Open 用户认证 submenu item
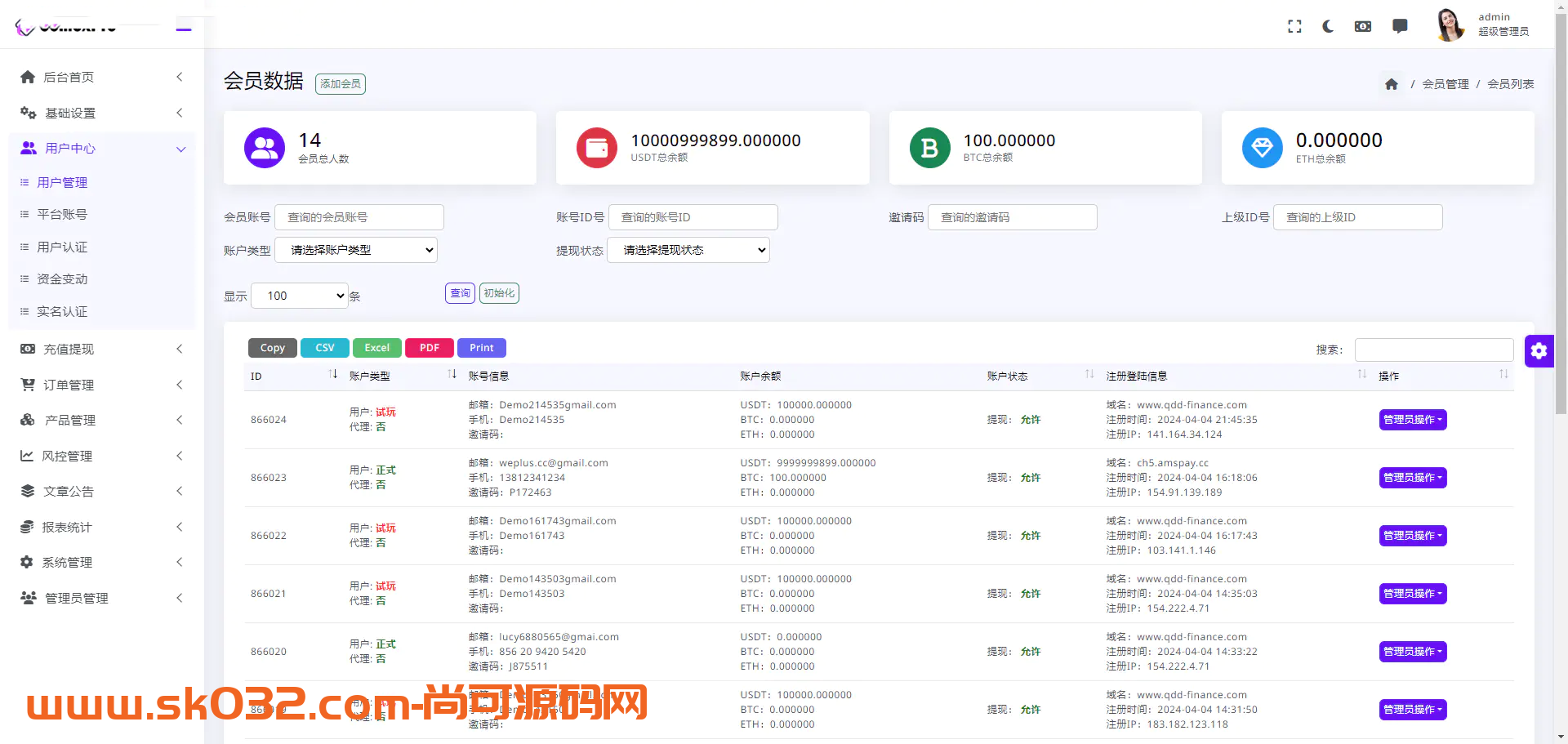Image resolution: width=1568 pixels, height=744 pixels. click(62, 247)
